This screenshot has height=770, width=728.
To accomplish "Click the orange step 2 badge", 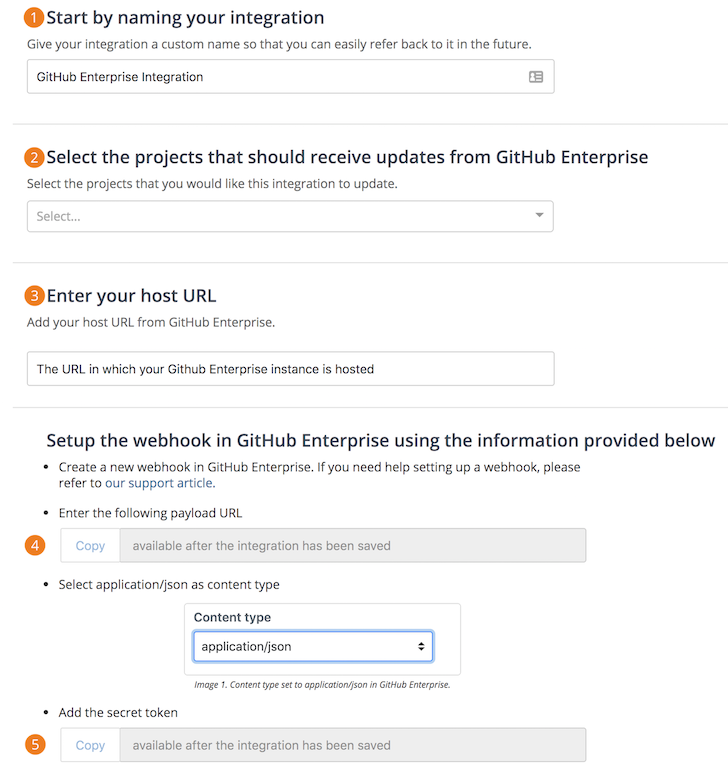I will pyautogui.click(x=35, y=158).
